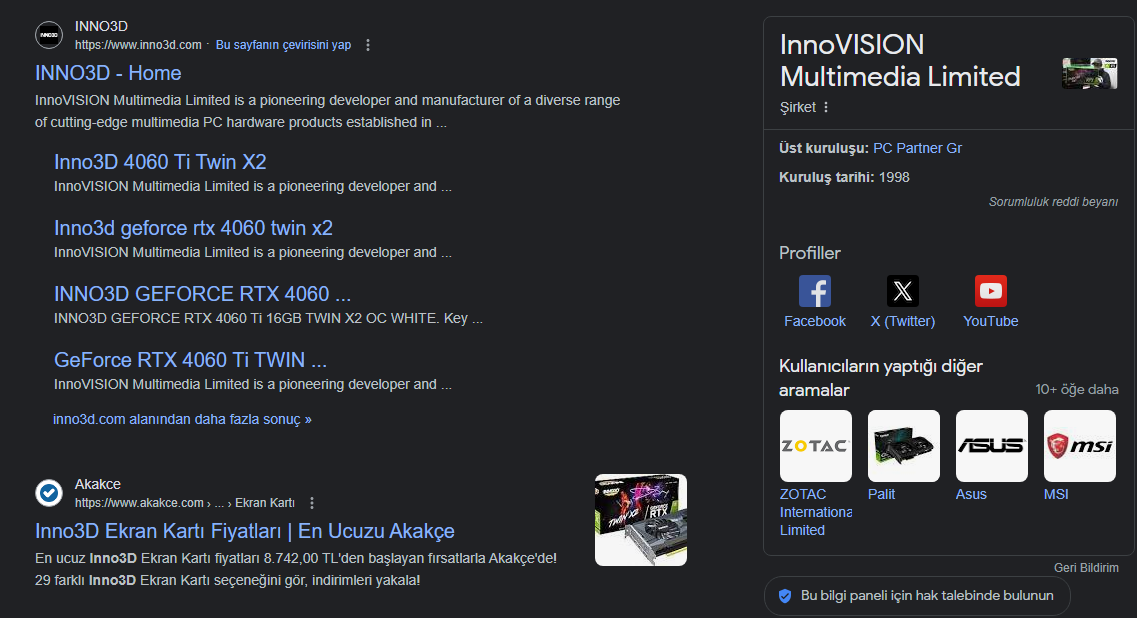Click the https://www.inno3d.com URL text
Viewport: 1137px width, 618px height.
tap(138, 45)
